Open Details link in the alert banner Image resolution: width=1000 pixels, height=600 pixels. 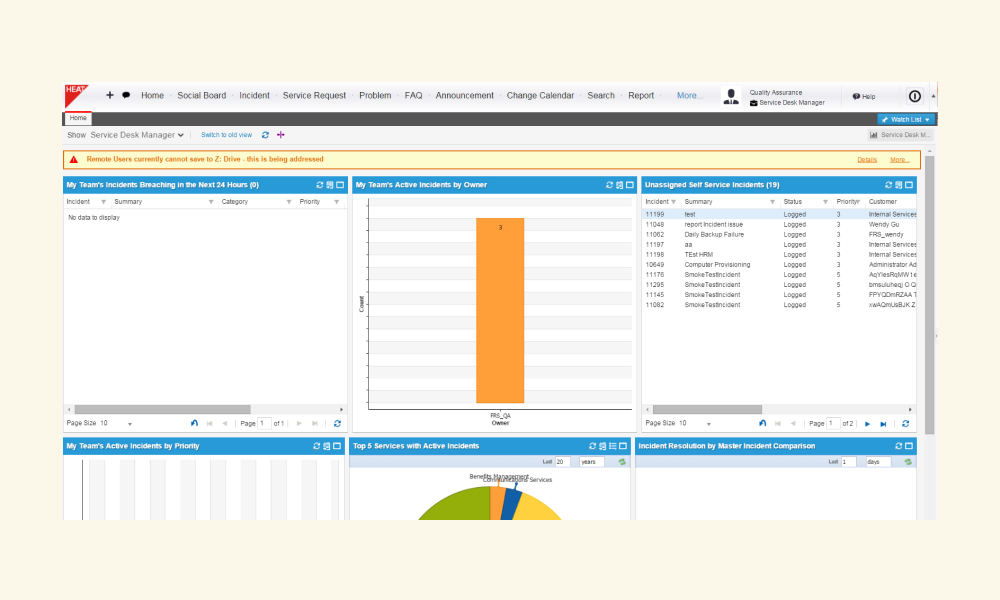[867, 160]
